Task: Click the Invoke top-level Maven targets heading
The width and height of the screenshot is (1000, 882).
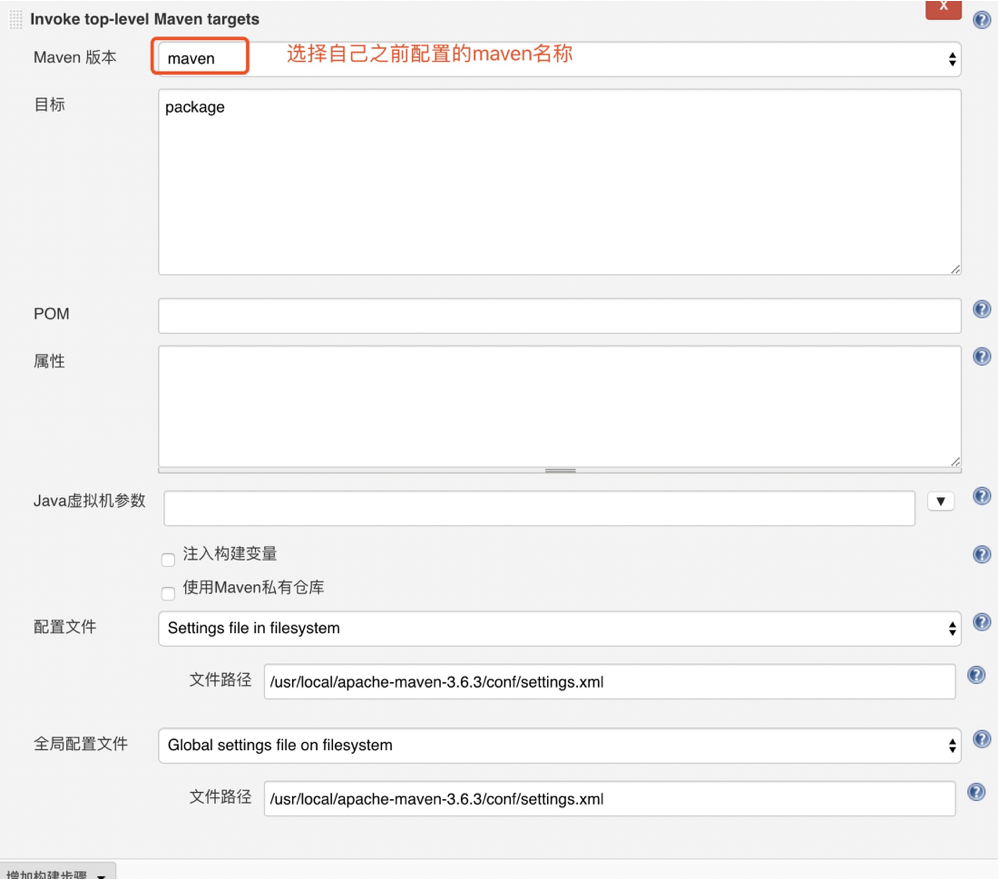Action: click(145, 20)
